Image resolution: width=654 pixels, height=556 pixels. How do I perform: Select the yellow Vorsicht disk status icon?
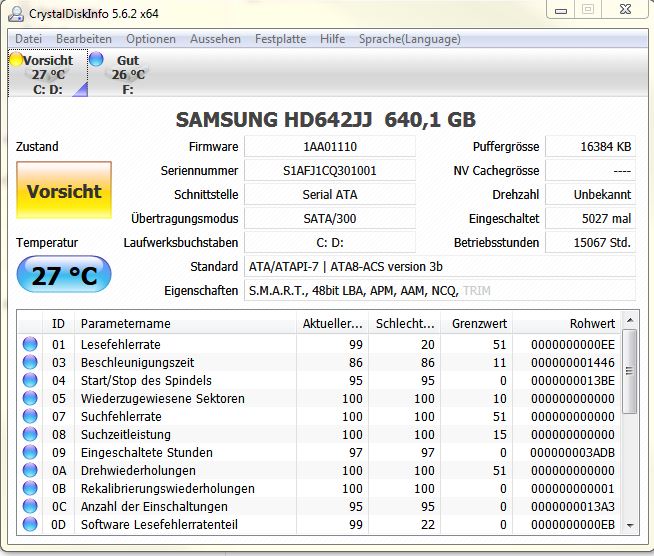click(16, 60)
